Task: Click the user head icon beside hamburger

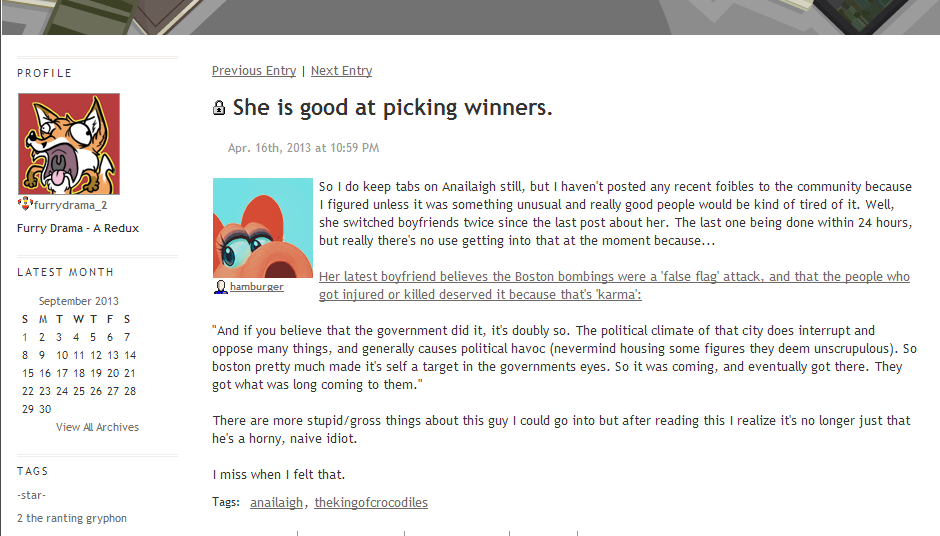Action: [221, 287]
